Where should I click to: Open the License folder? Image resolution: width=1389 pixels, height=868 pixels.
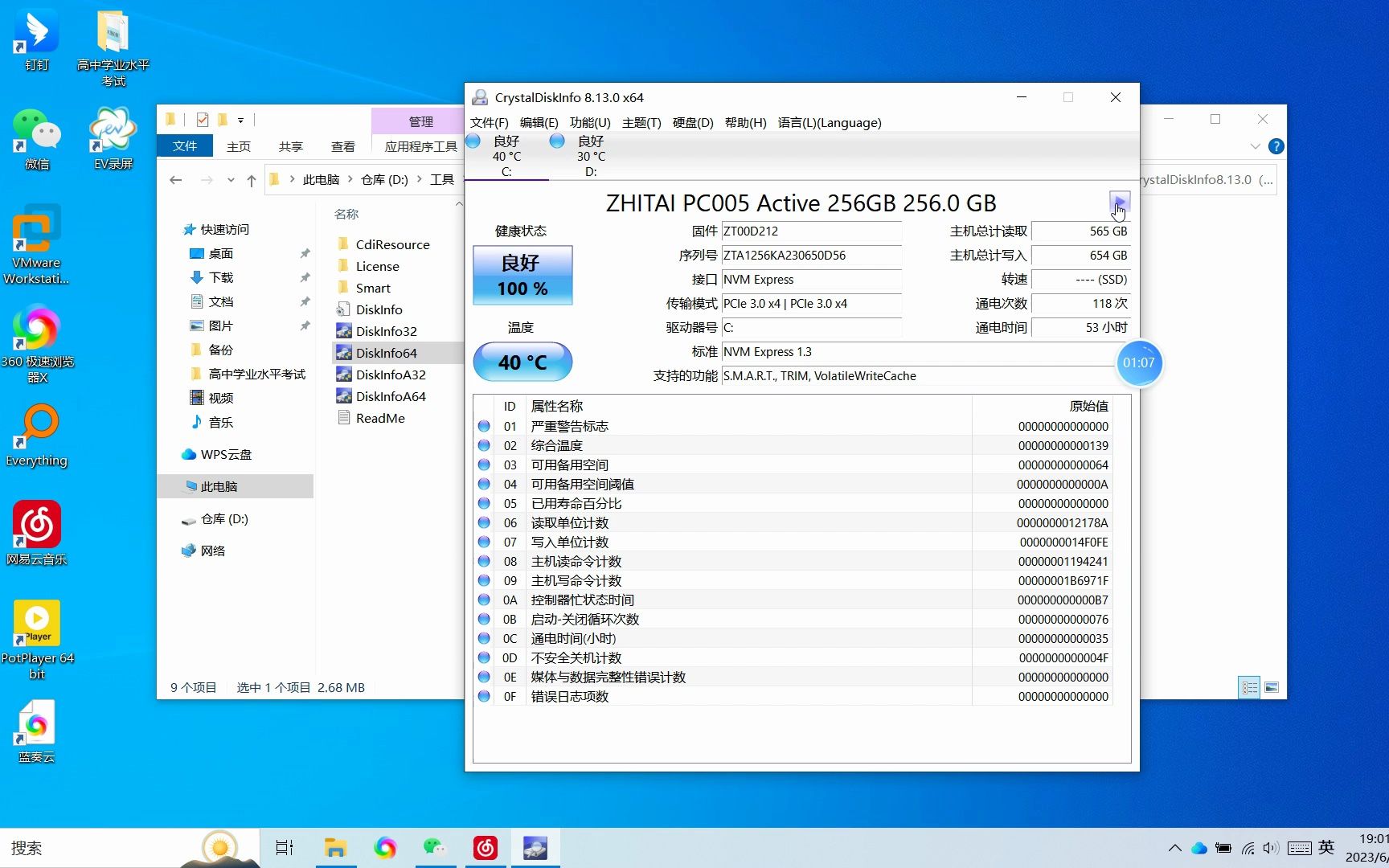[x=377, y=266]
